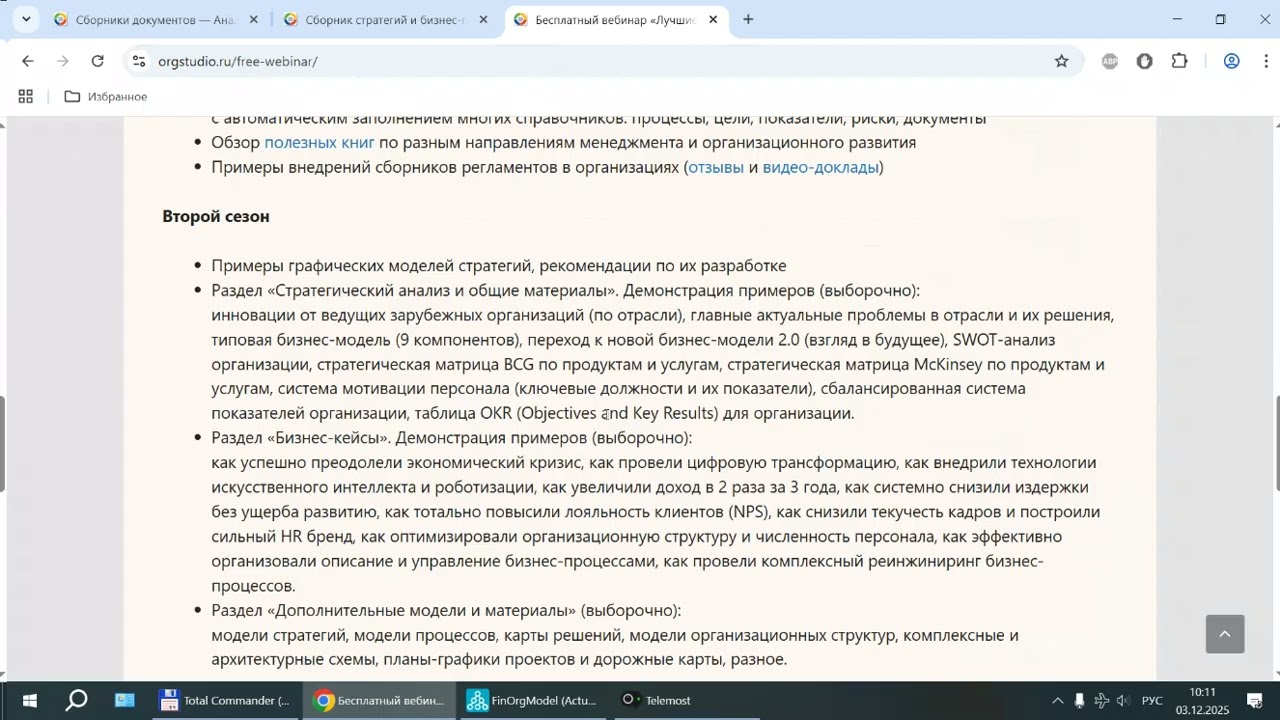This screenshot has height=720, width=1280.
Task: Open Chrome's three-dot menu
Action: click(x=1266, y=61)
